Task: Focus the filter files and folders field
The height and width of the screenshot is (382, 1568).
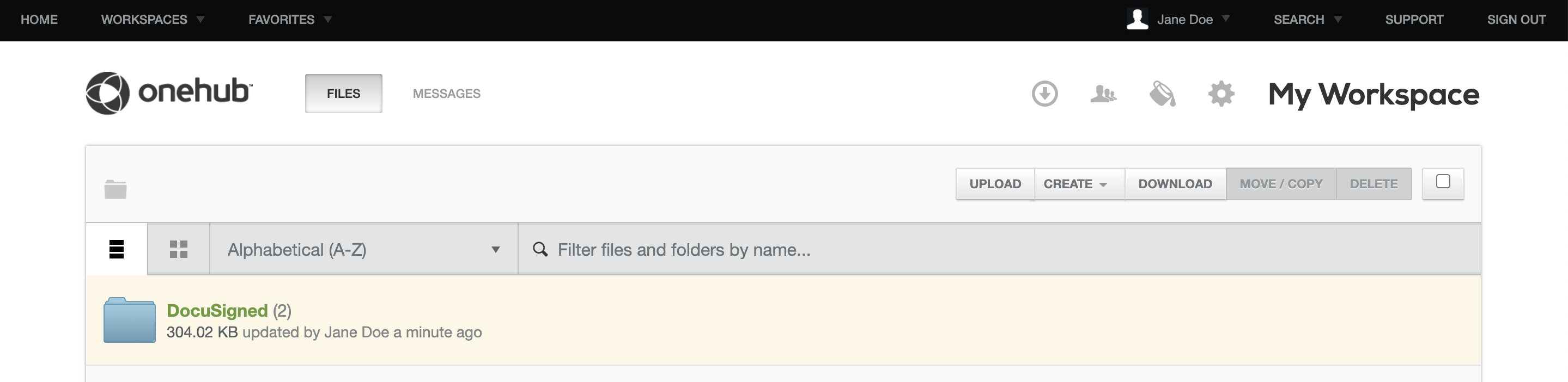Action: pyautogui.click(x=999, y=249)
